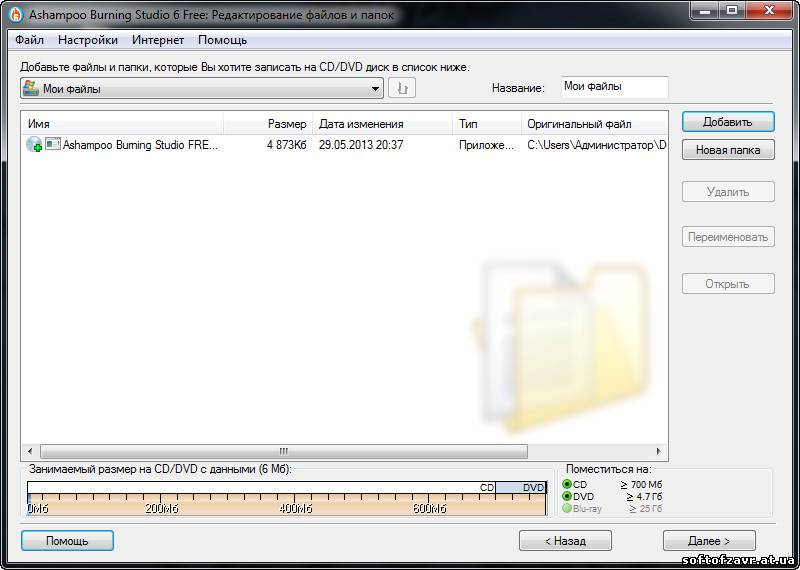This screenshot has height=570, width=800.
Task: Click the Новая папка button
Action: (x=728, y=150)
